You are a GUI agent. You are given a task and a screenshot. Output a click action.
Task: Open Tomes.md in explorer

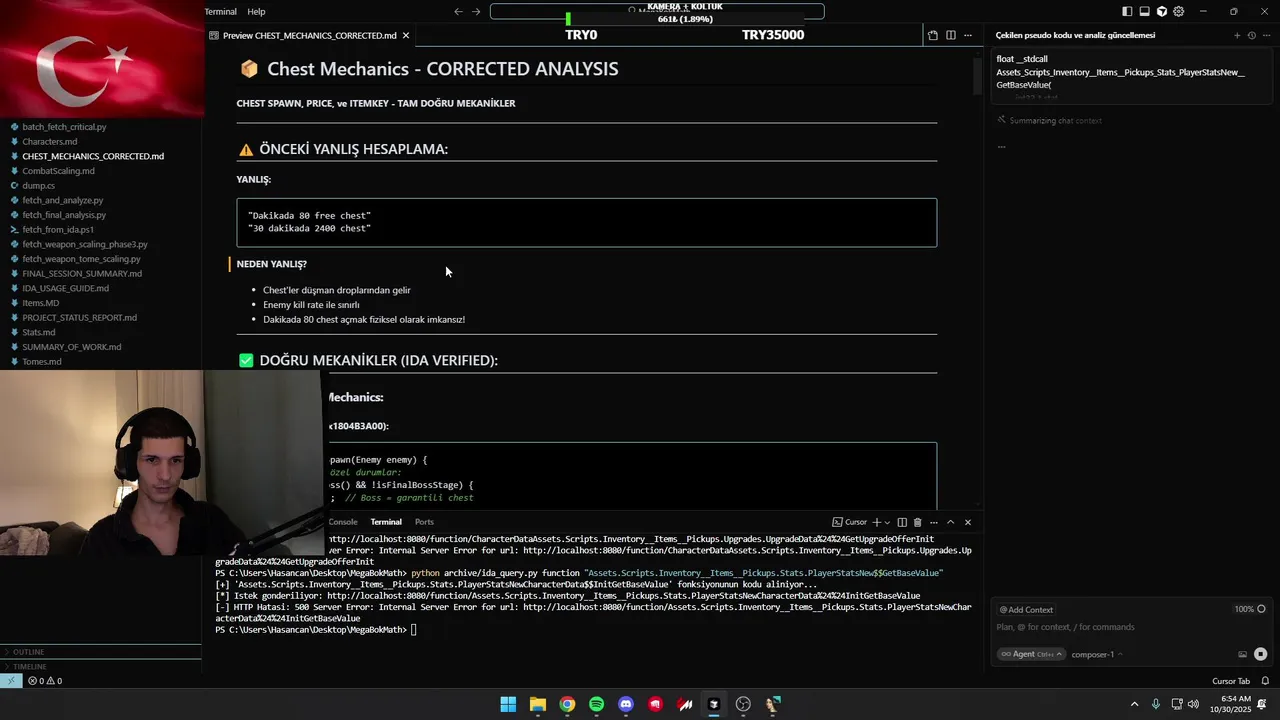pos(42,362)
